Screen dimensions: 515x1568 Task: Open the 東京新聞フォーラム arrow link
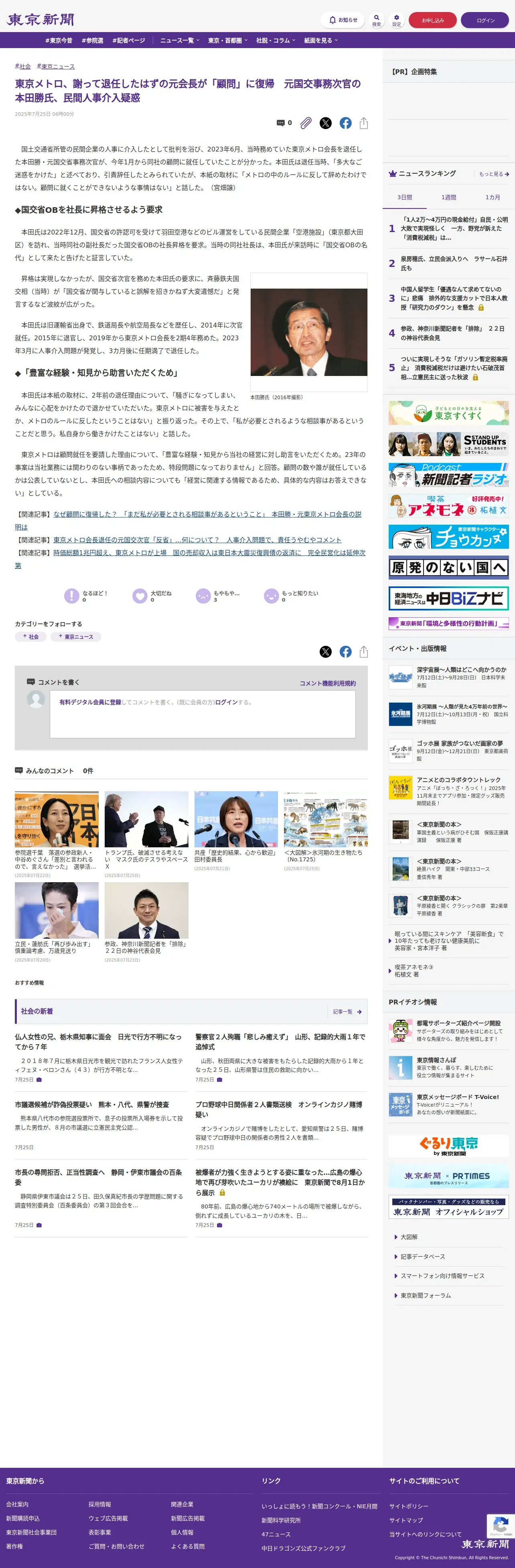pyautogui.click(x=423, y=1295)
